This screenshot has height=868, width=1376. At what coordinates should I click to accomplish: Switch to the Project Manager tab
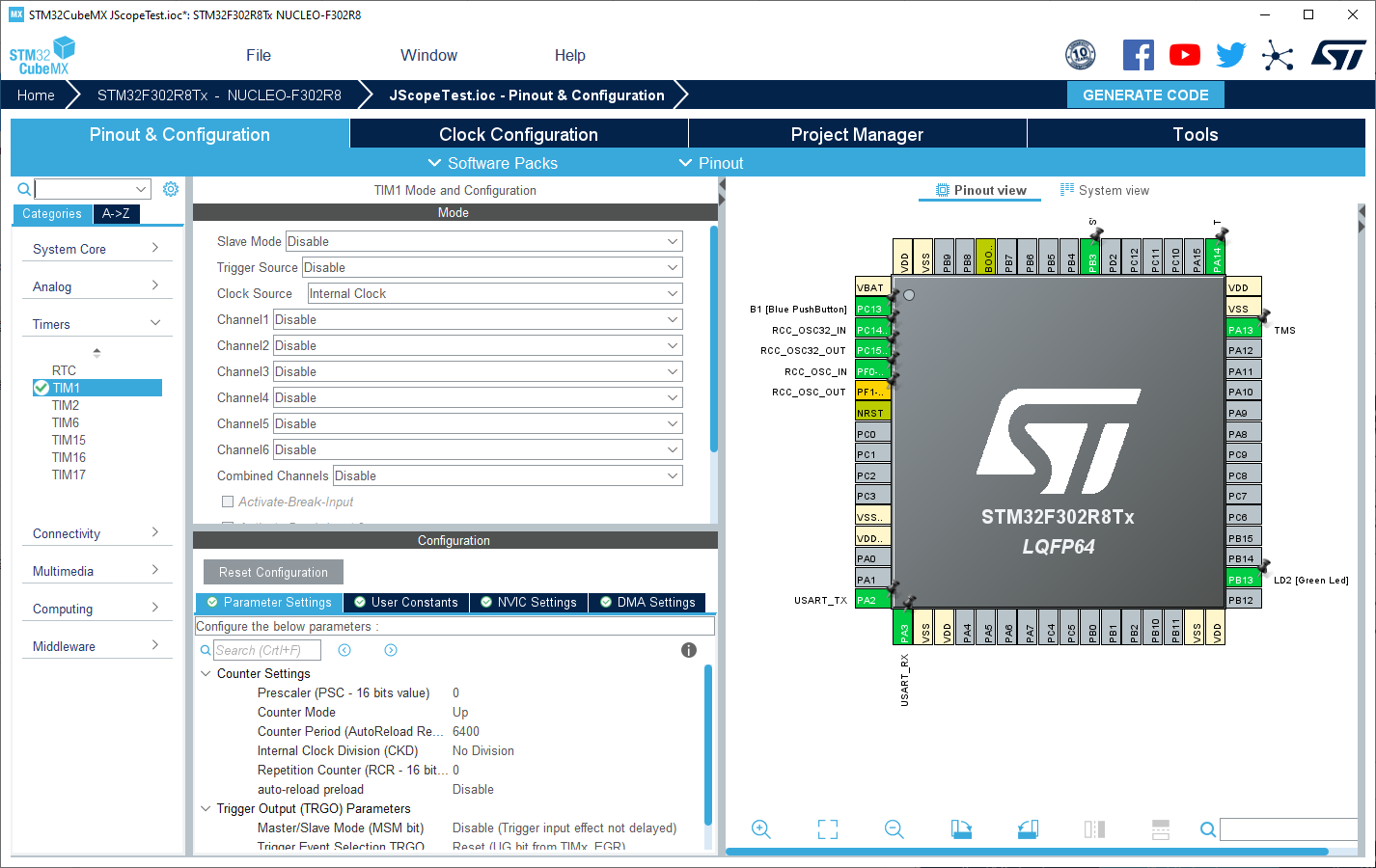point(857,134)
